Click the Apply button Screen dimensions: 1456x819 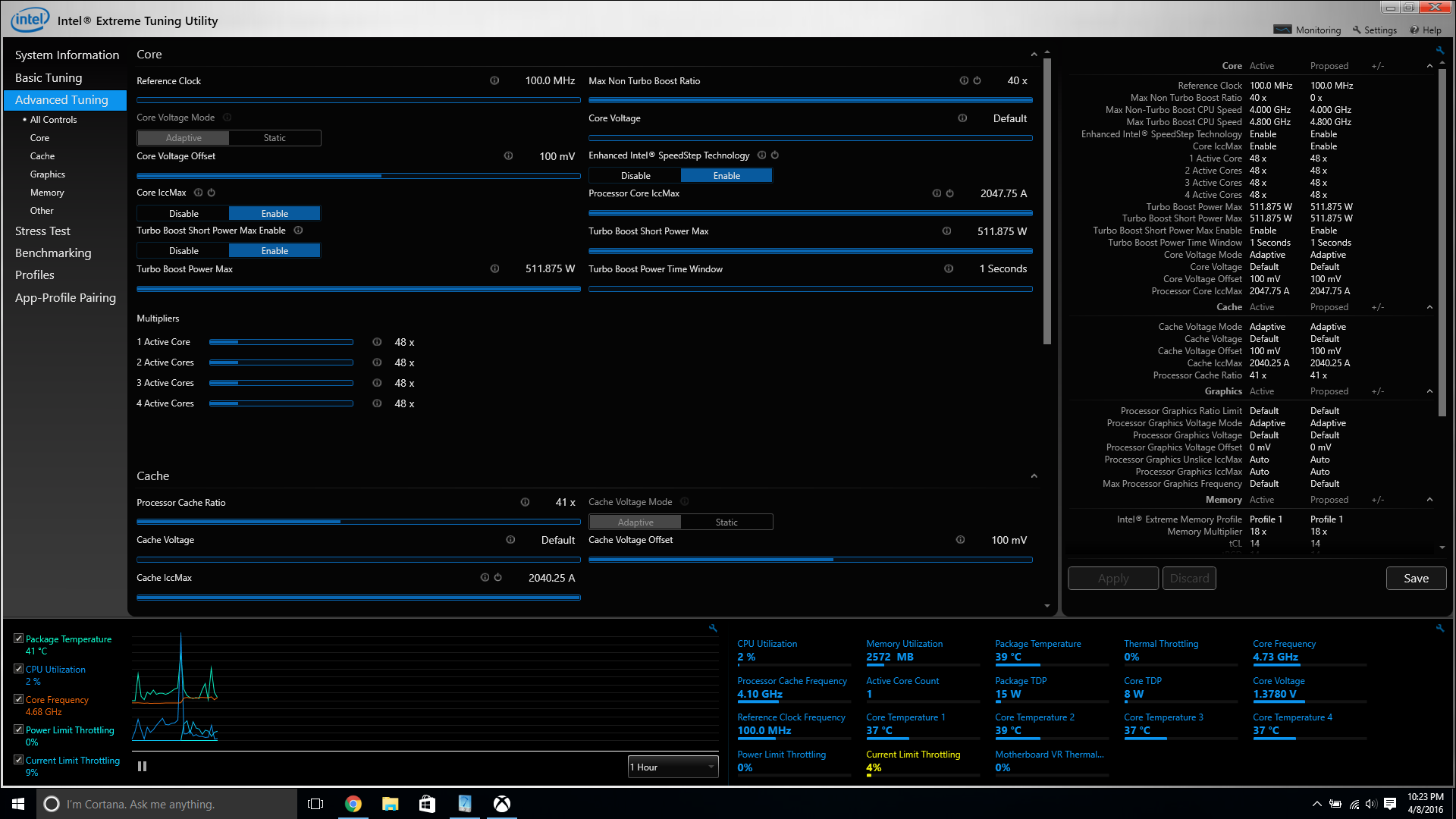pos(1113,579)
